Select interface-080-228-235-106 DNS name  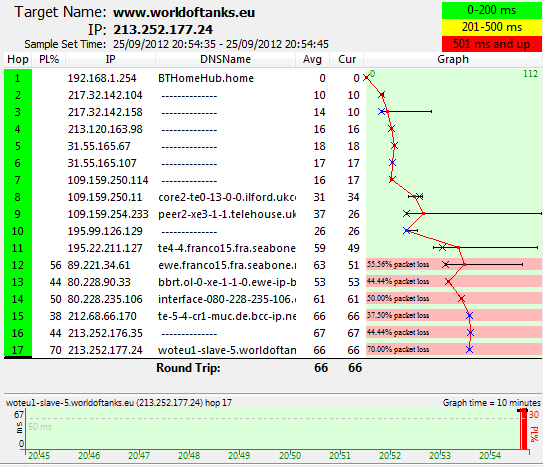coord(227,299)
